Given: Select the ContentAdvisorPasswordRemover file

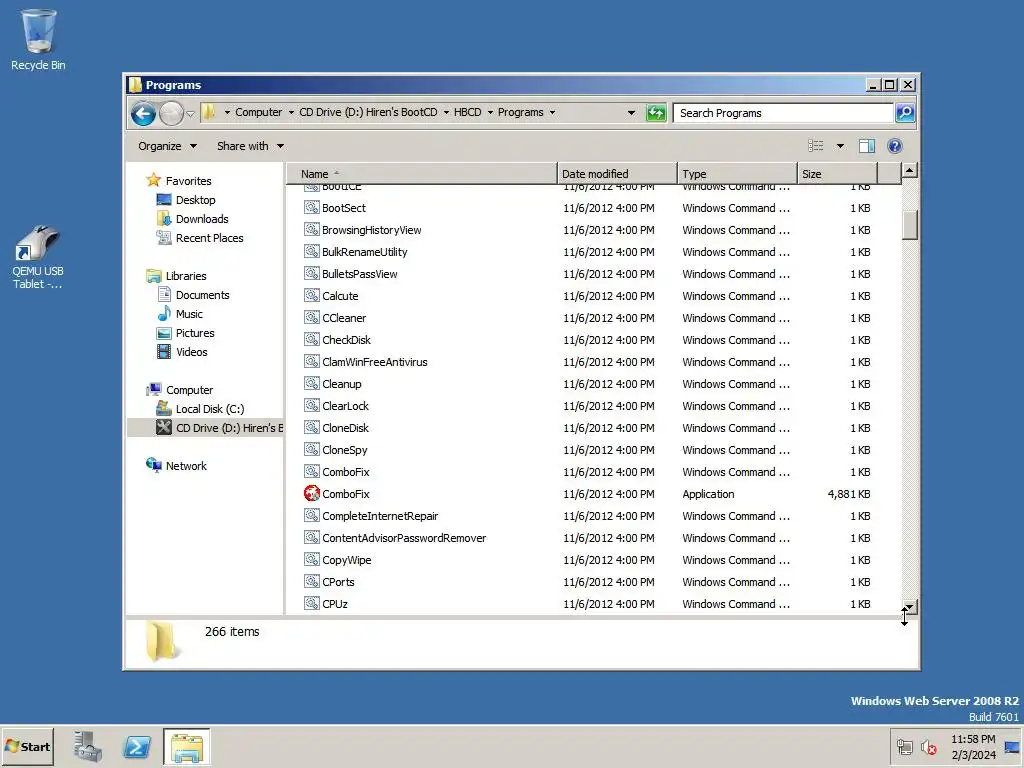Looking at the screenshot, I should [404, 537].
